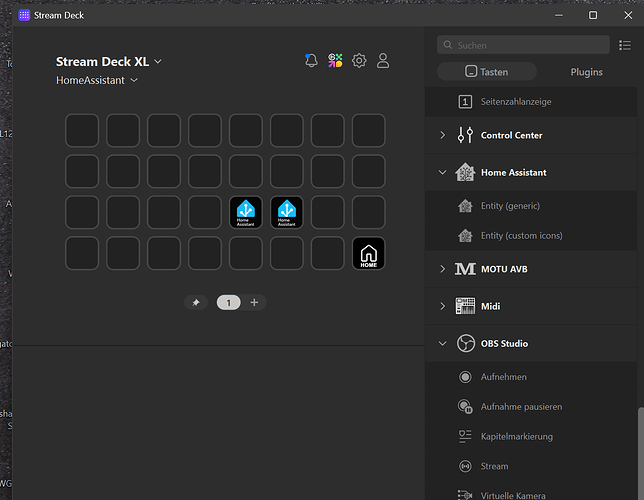The width and height of the screenshot is (644, 500).
Task: Select OBS Aufnehmen record action
Action: (503, 377)
